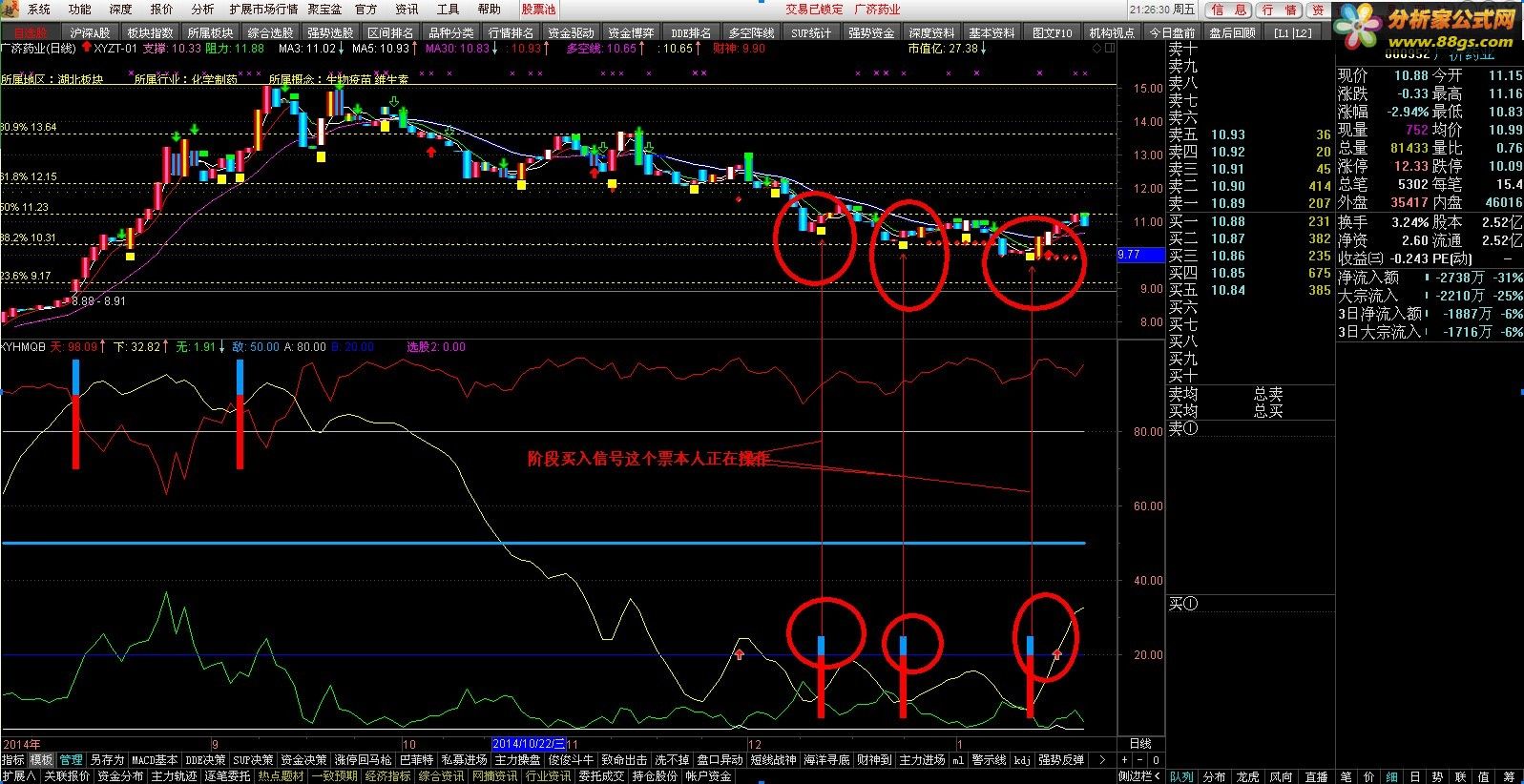Expand the 买① buy order queue
This screenshot has height=784, width=1524.
click(x=1183, y=604)
